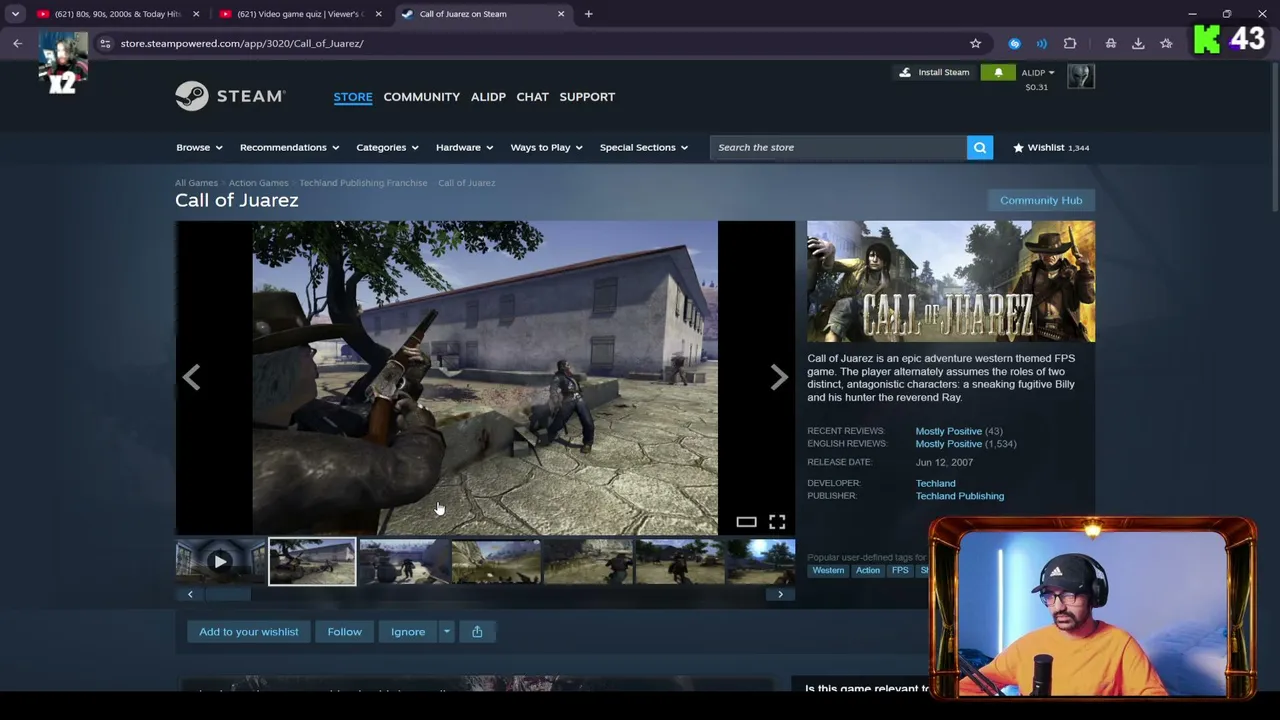
Task: Open the SUPPORT menu item
Action: (587, 97)
